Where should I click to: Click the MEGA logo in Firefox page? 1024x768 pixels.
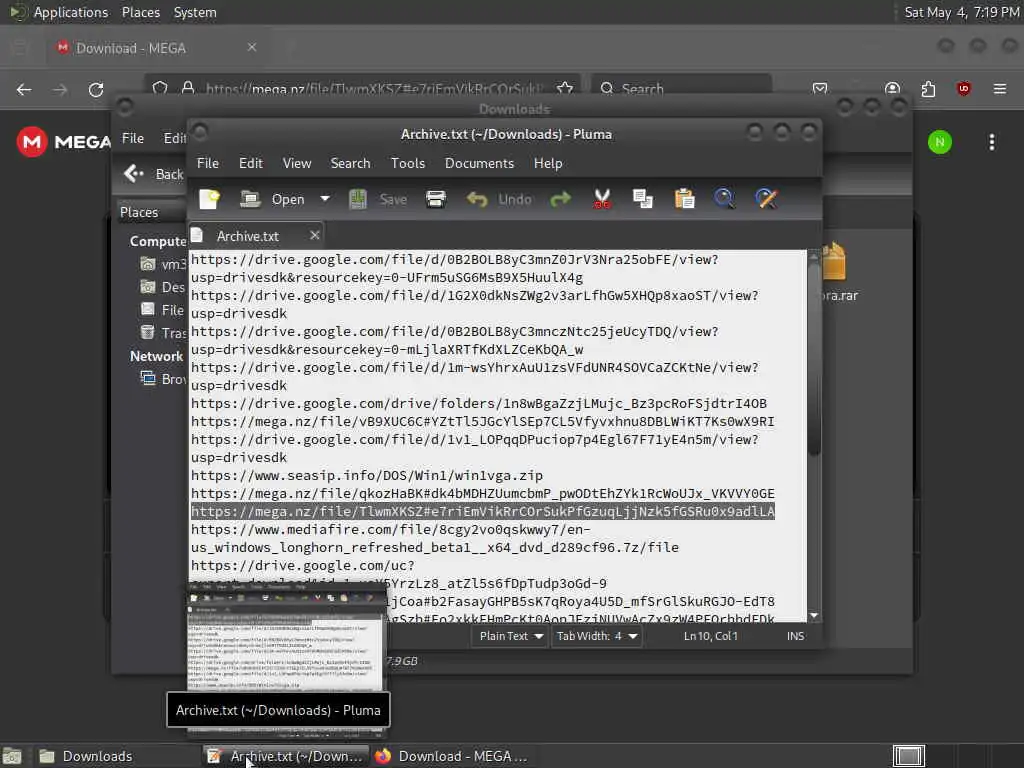click(x=63, y=142)
